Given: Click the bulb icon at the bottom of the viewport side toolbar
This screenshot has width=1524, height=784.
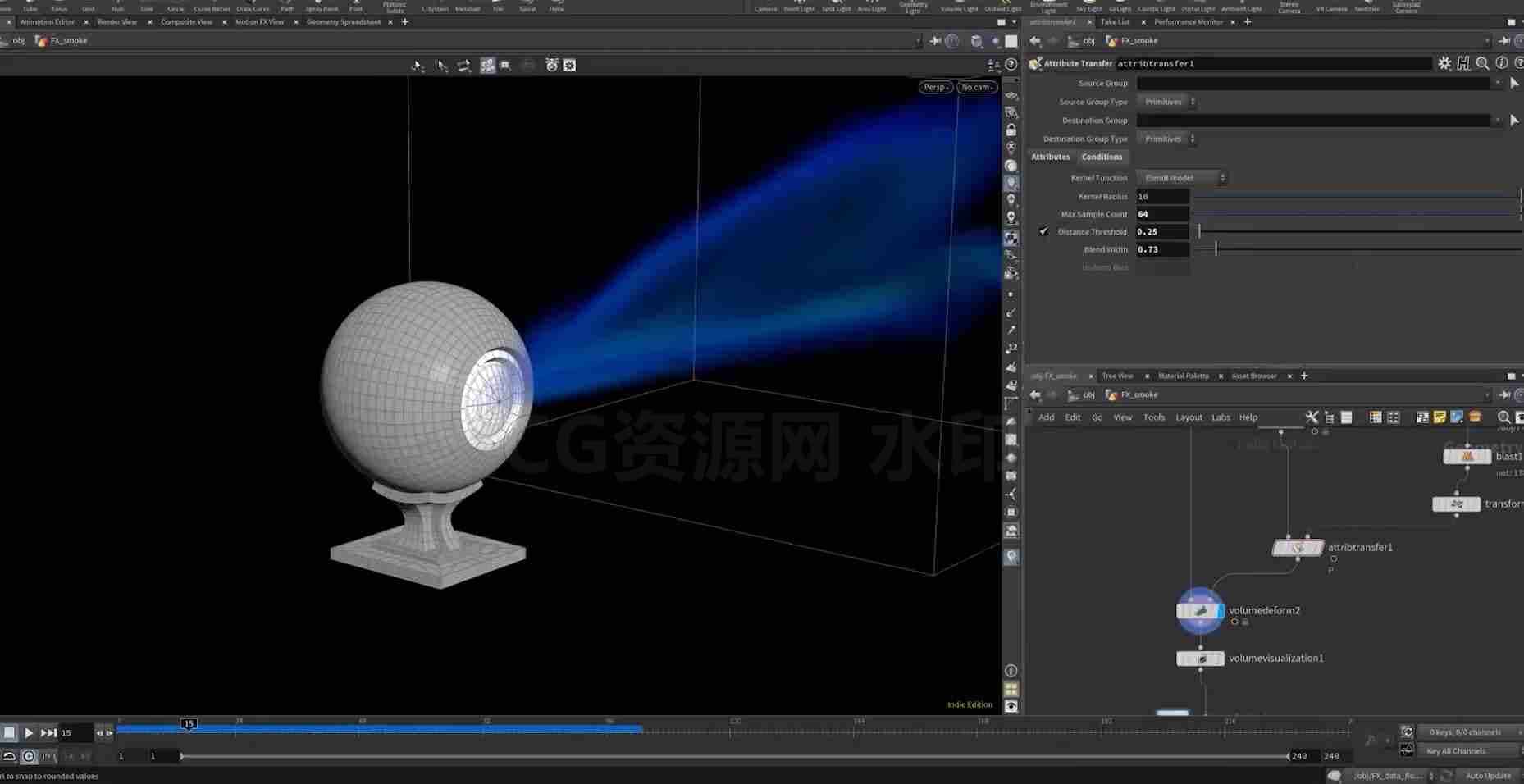Looking at the screenshot, I should [1011, 557].
